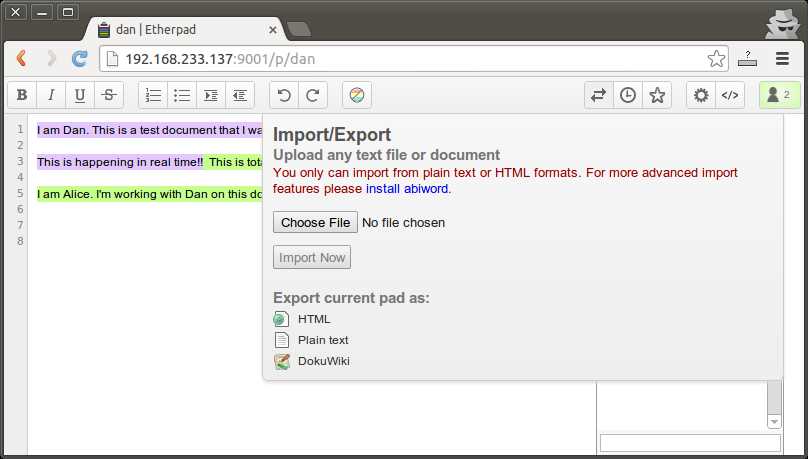This screenshot has width=808, height=459.
Task: Open share and embed code dialog
Action: [x=730, y=95]
